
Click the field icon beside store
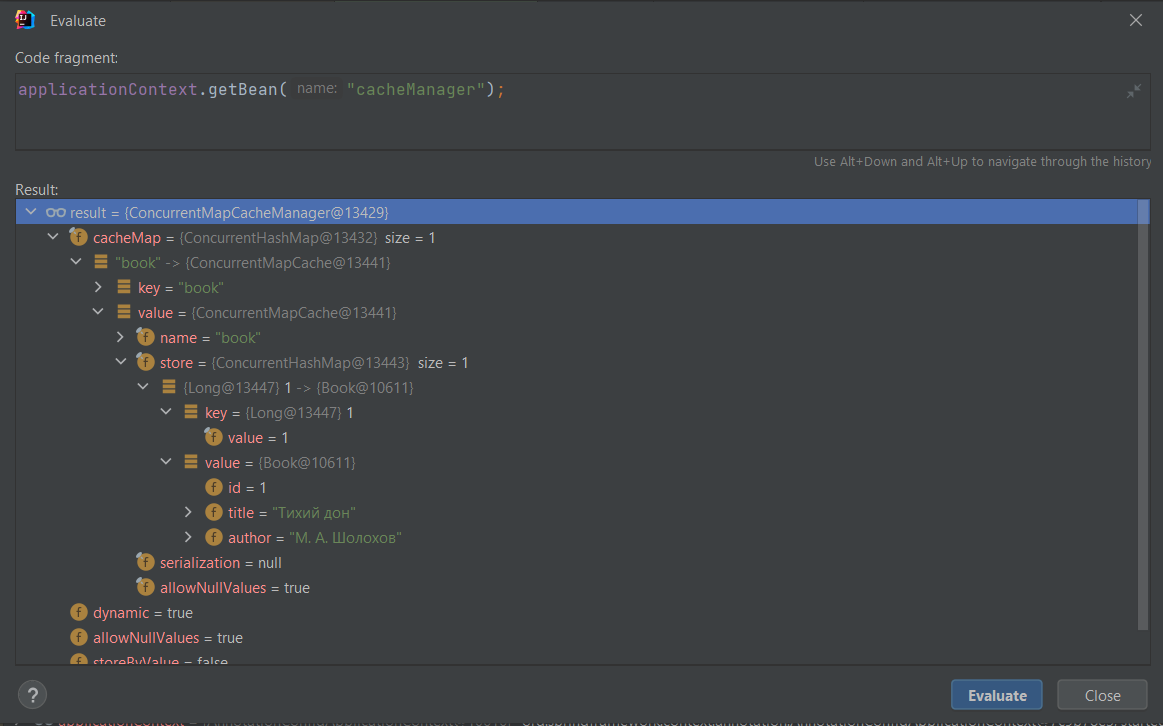pyautogui.click(x=145, y=363)
